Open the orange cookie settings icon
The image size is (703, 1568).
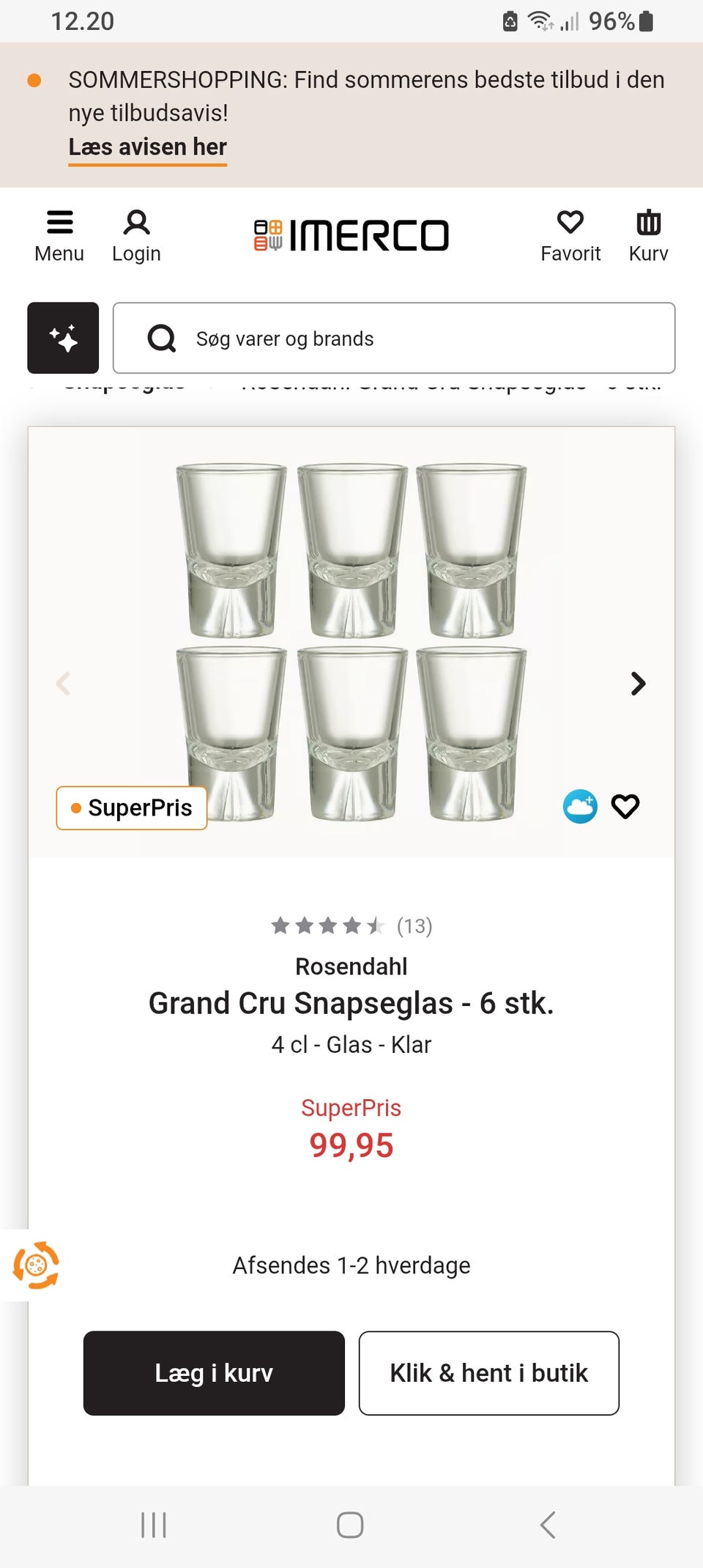(35, 1265)
